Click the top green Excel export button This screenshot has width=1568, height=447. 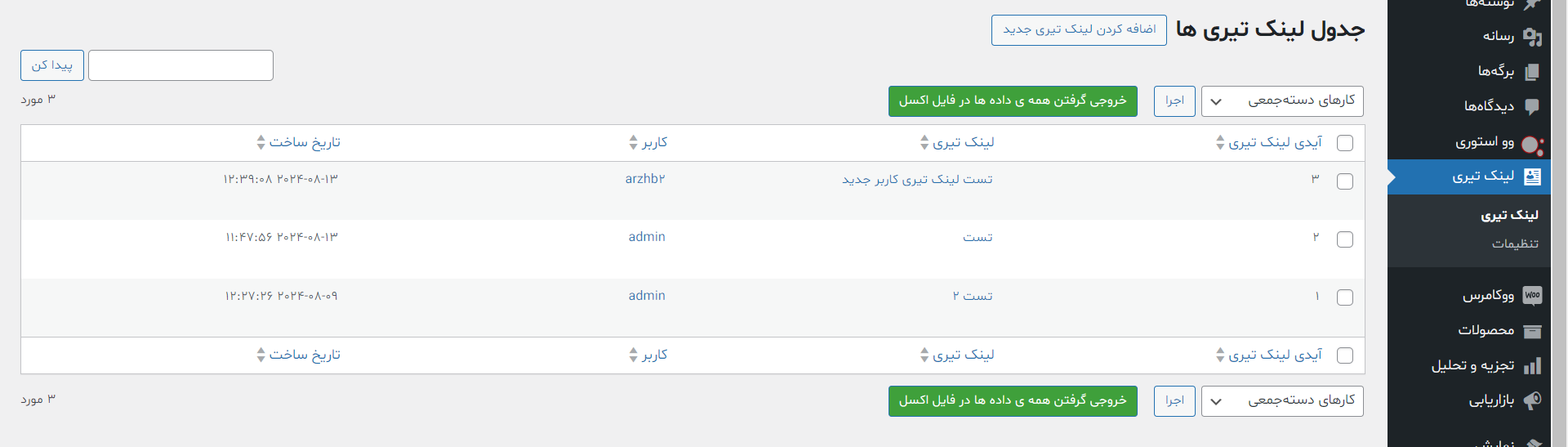1013,101
